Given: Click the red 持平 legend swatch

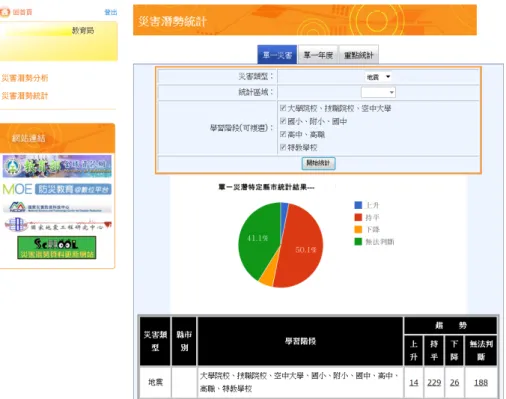Looking at the screenshot, I should [x=358, y=217].
